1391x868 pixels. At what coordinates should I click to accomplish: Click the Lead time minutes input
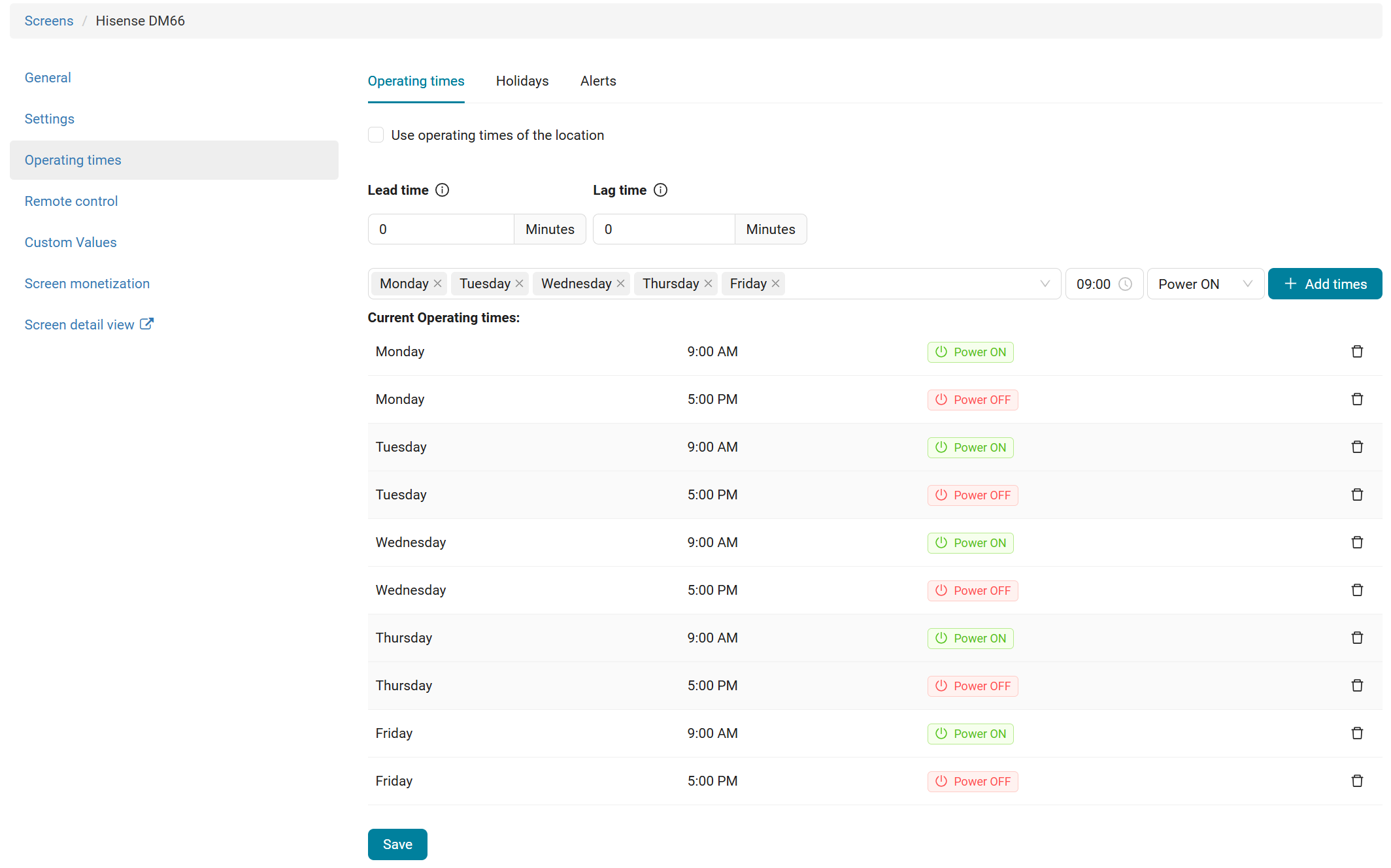point(441,229)
